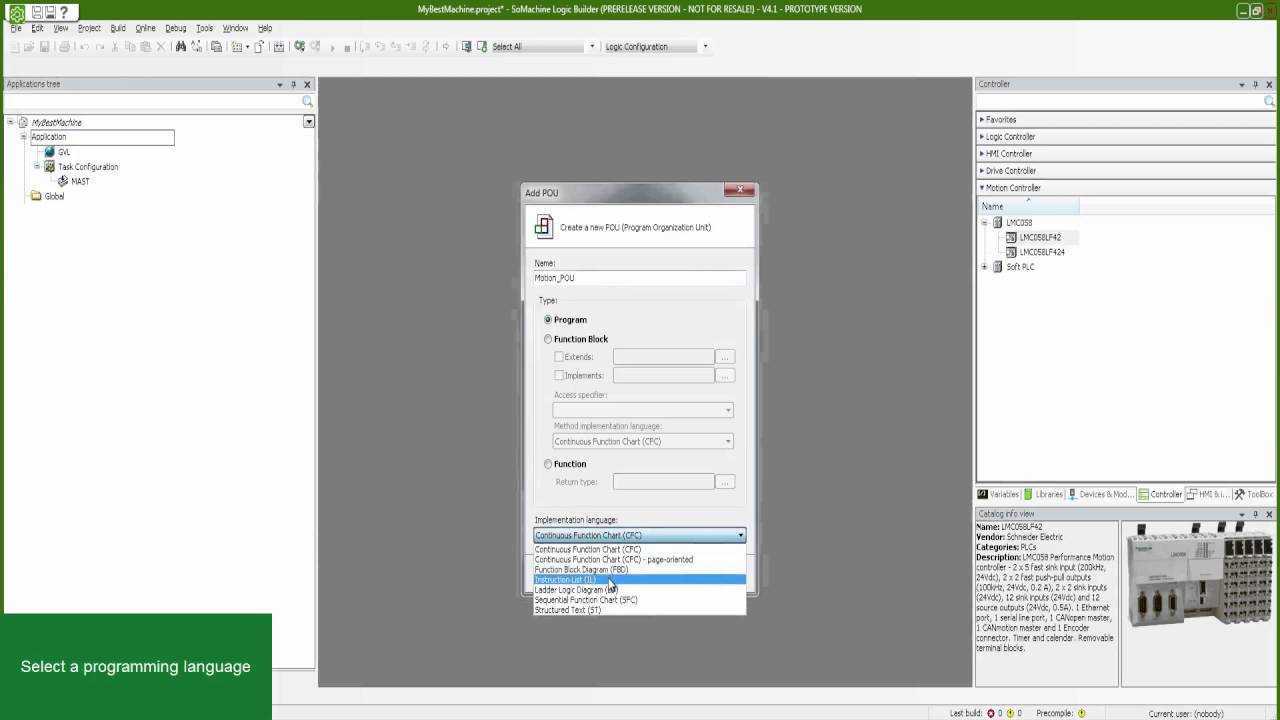Image resolution: width=1280 pixels, height=720 pixels.
Task: Click the question mark help icon in title bar
Action: [x=64, y=13]
